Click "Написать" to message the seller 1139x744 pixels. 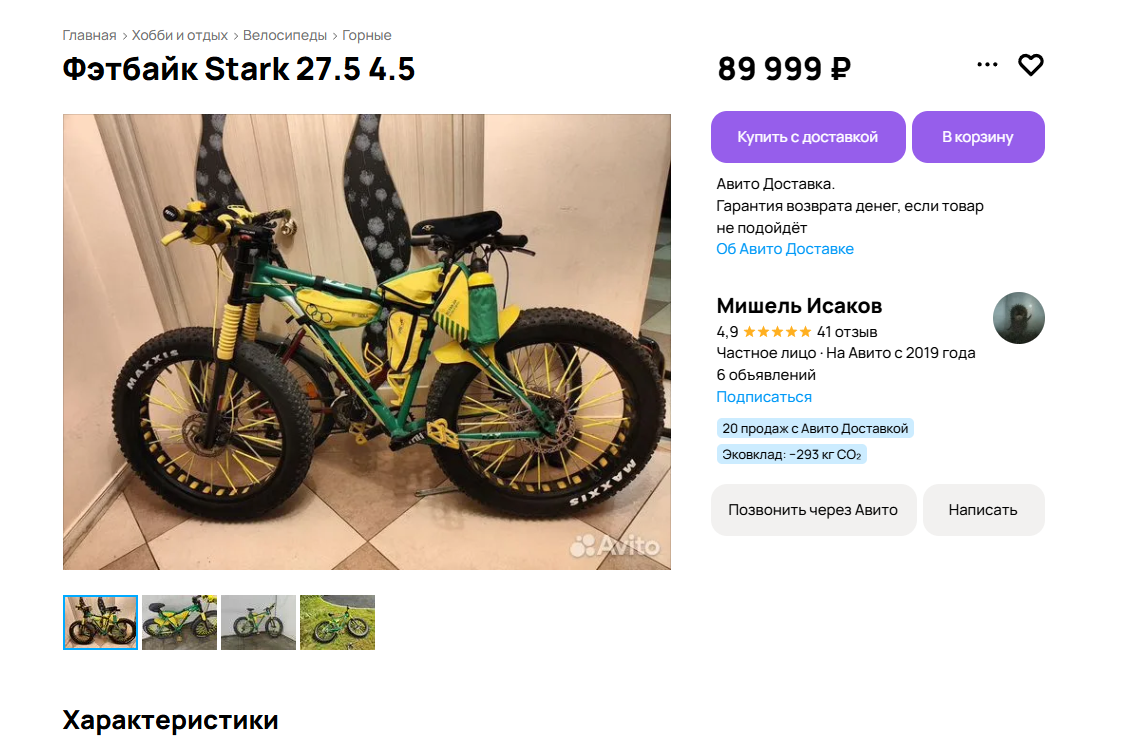(983, 510)
